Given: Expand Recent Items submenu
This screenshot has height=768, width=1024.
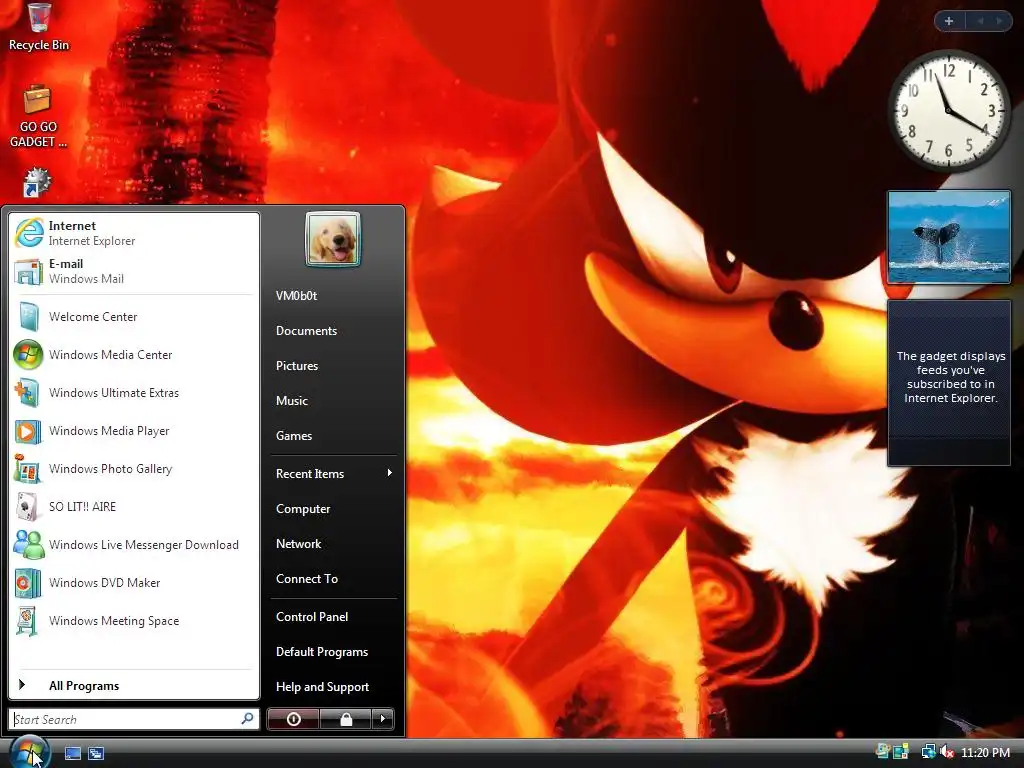Looking at the screenshot, I should pyautogui.click(x=333, y=473).
